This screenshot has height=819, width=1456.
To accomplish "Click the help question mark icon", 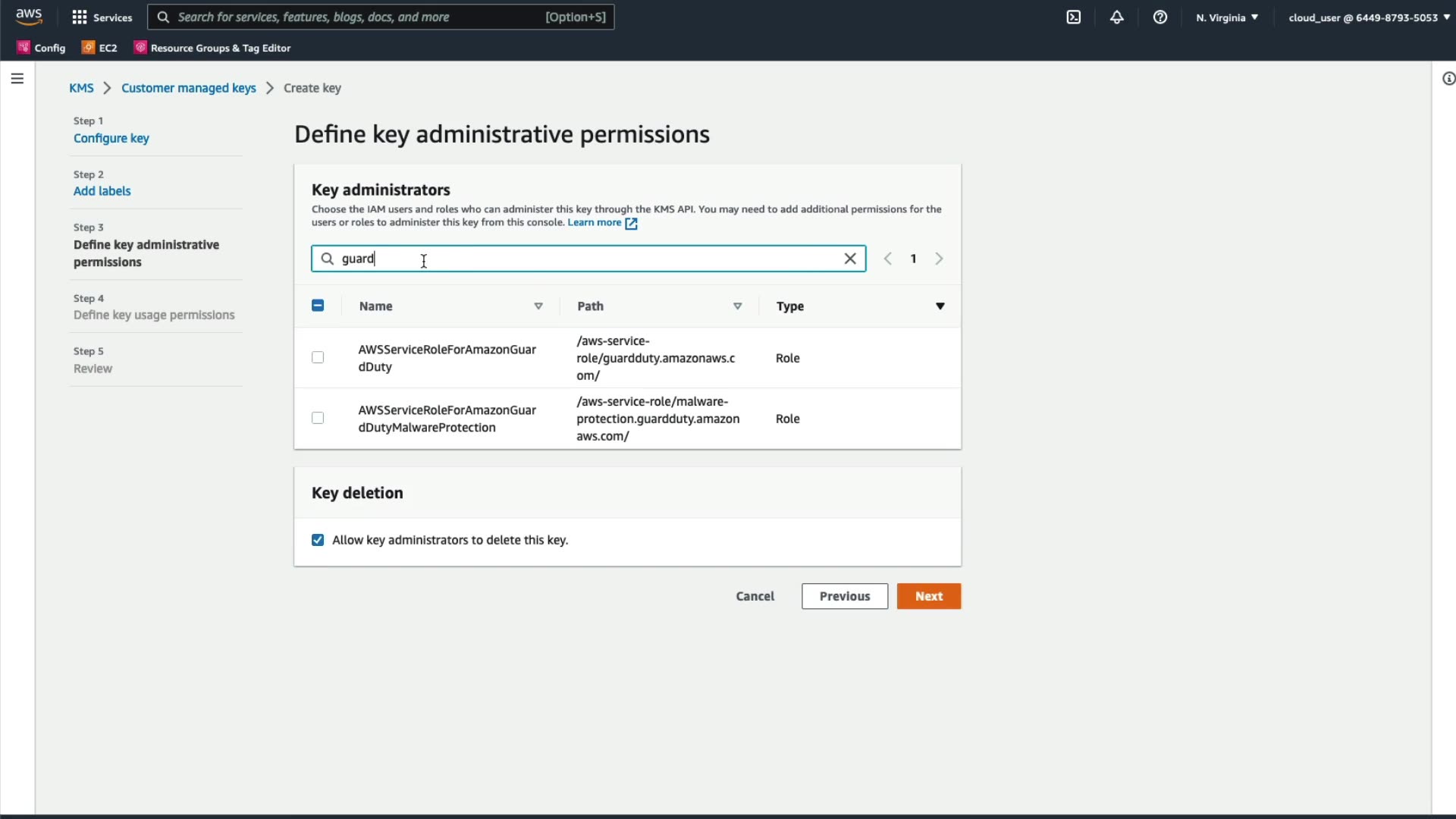I will [x=1160, y=17].
